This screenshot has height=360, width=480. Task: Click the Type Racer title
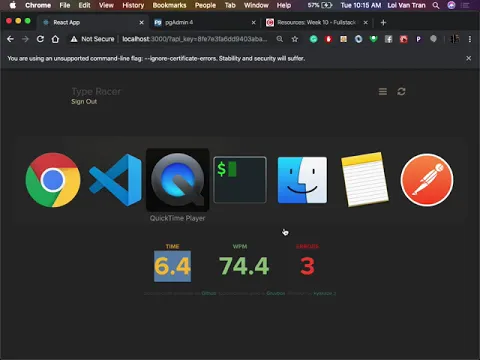(x=96, y=91)
